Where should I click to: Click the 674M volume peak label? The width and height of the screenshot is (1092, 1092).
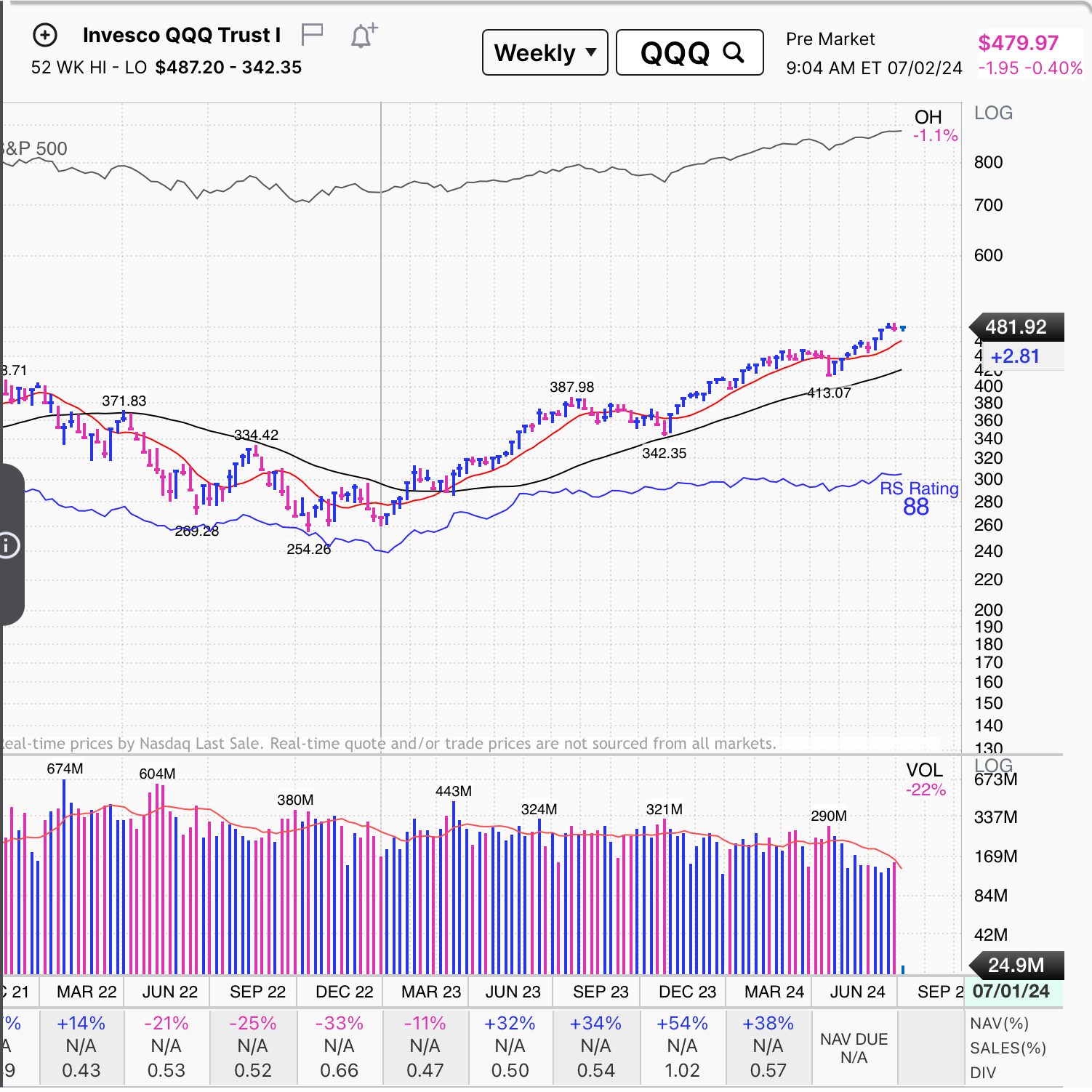click(x=65, y=768)
